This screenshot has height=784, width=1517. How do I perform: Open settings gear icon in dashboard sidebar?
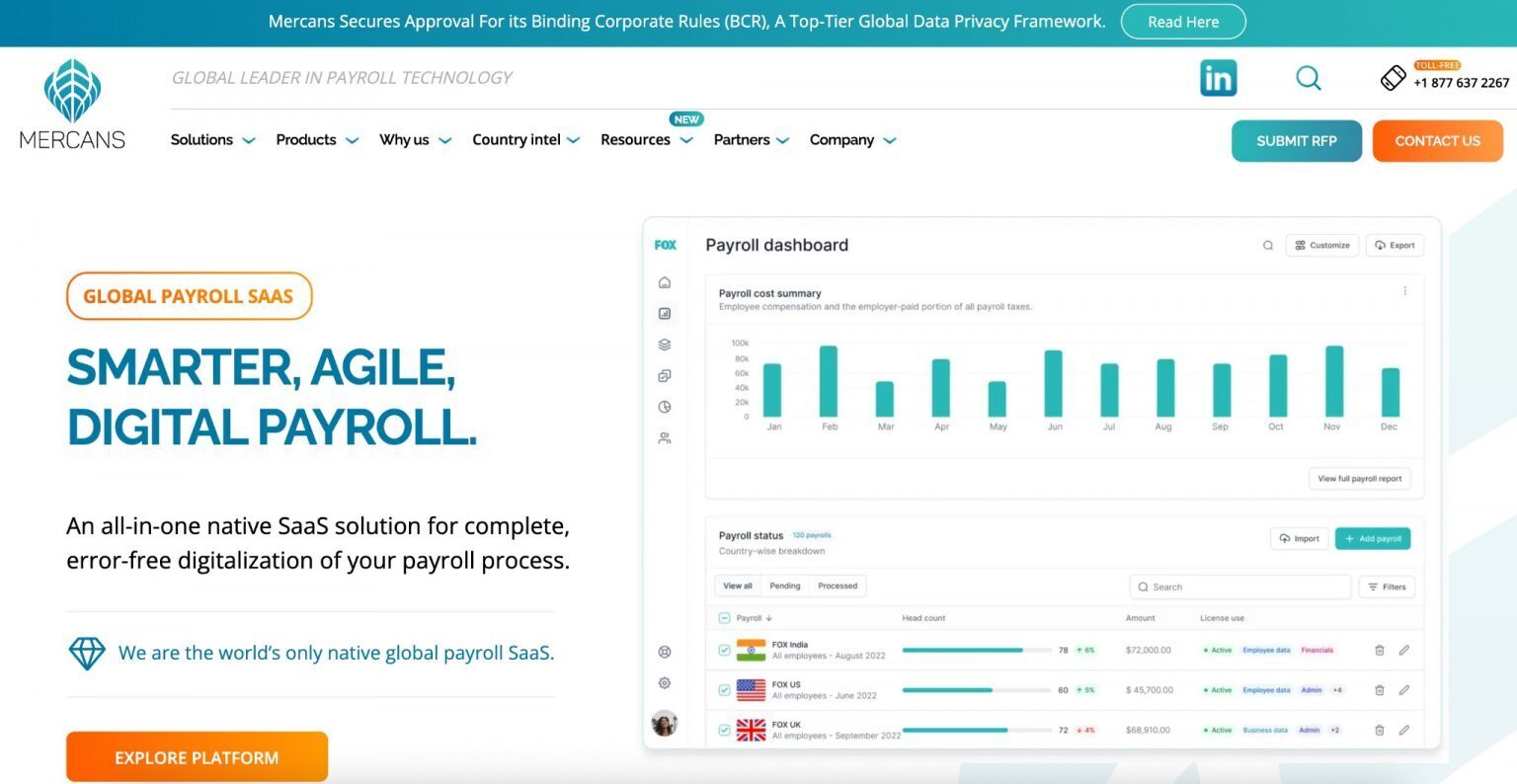pos(665,683)
